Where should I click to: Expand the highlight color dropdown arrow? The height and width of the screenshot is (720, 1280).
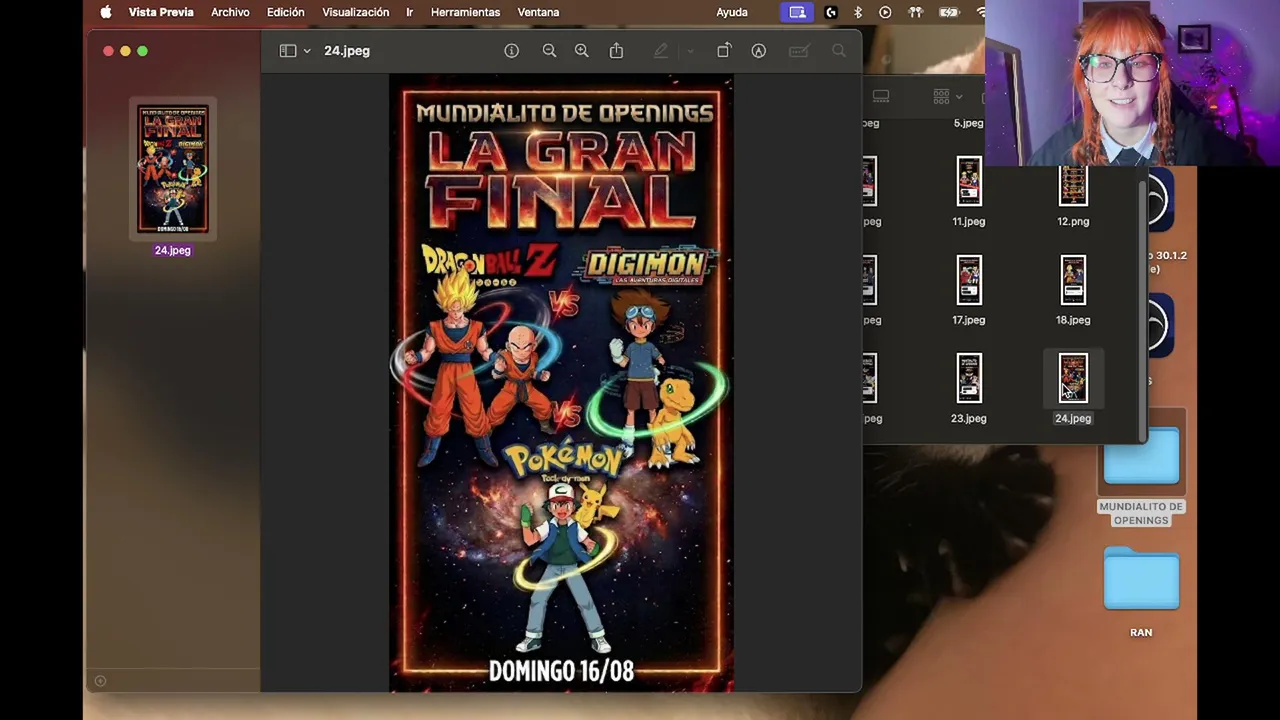coord(690,51)
